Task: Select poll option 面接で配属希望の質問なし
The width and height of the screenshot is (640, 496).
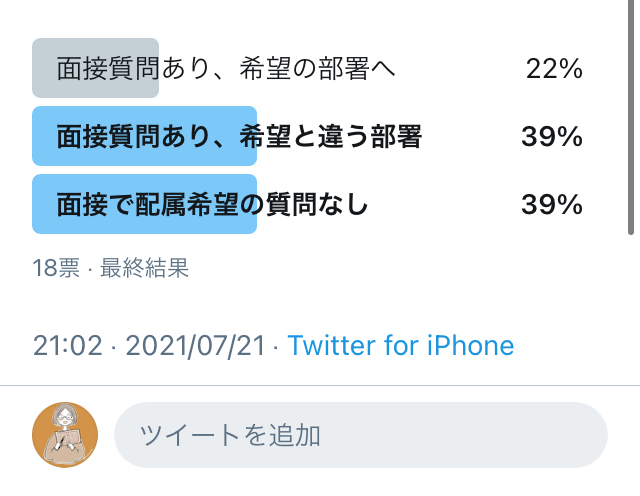Action: pyautogui.click(x=213, y=205)
